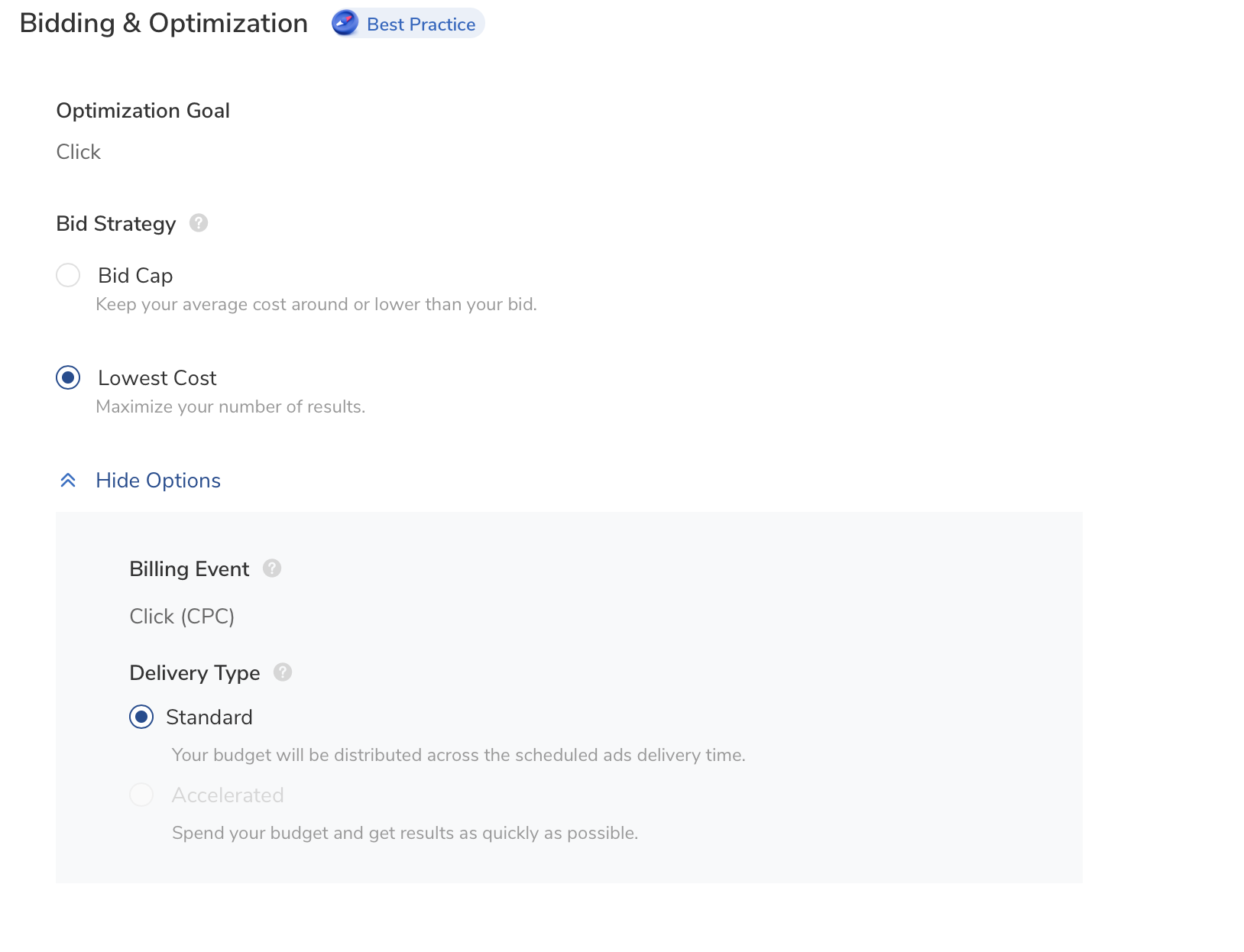Click the Bidding & Optimization heading
The image size is (1244, 952).
(x=164, y=23)
